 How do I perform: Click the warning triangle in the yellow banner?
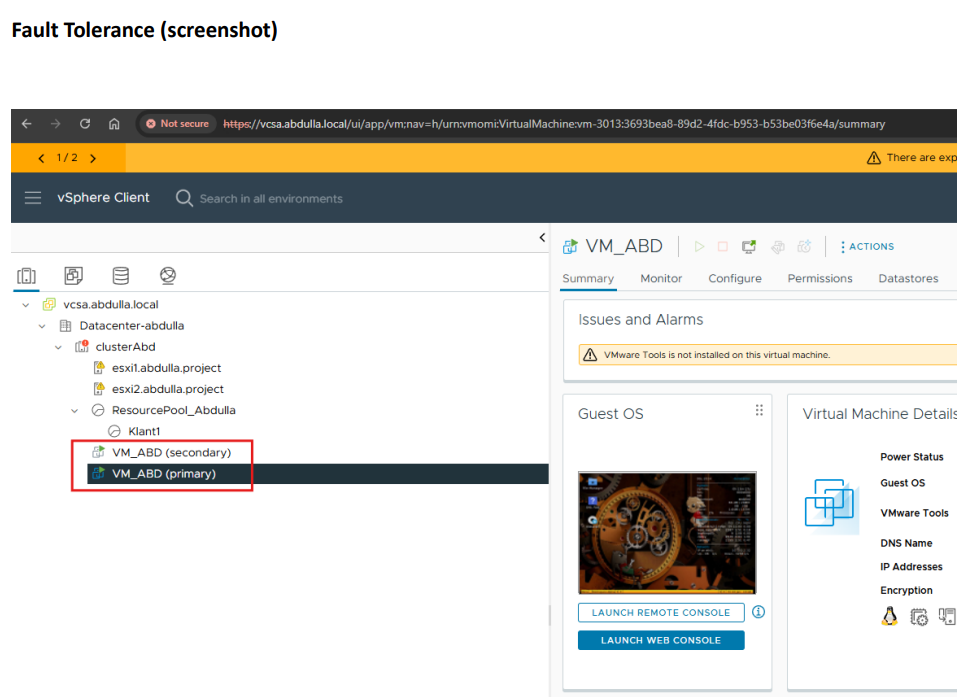[874, 158]
